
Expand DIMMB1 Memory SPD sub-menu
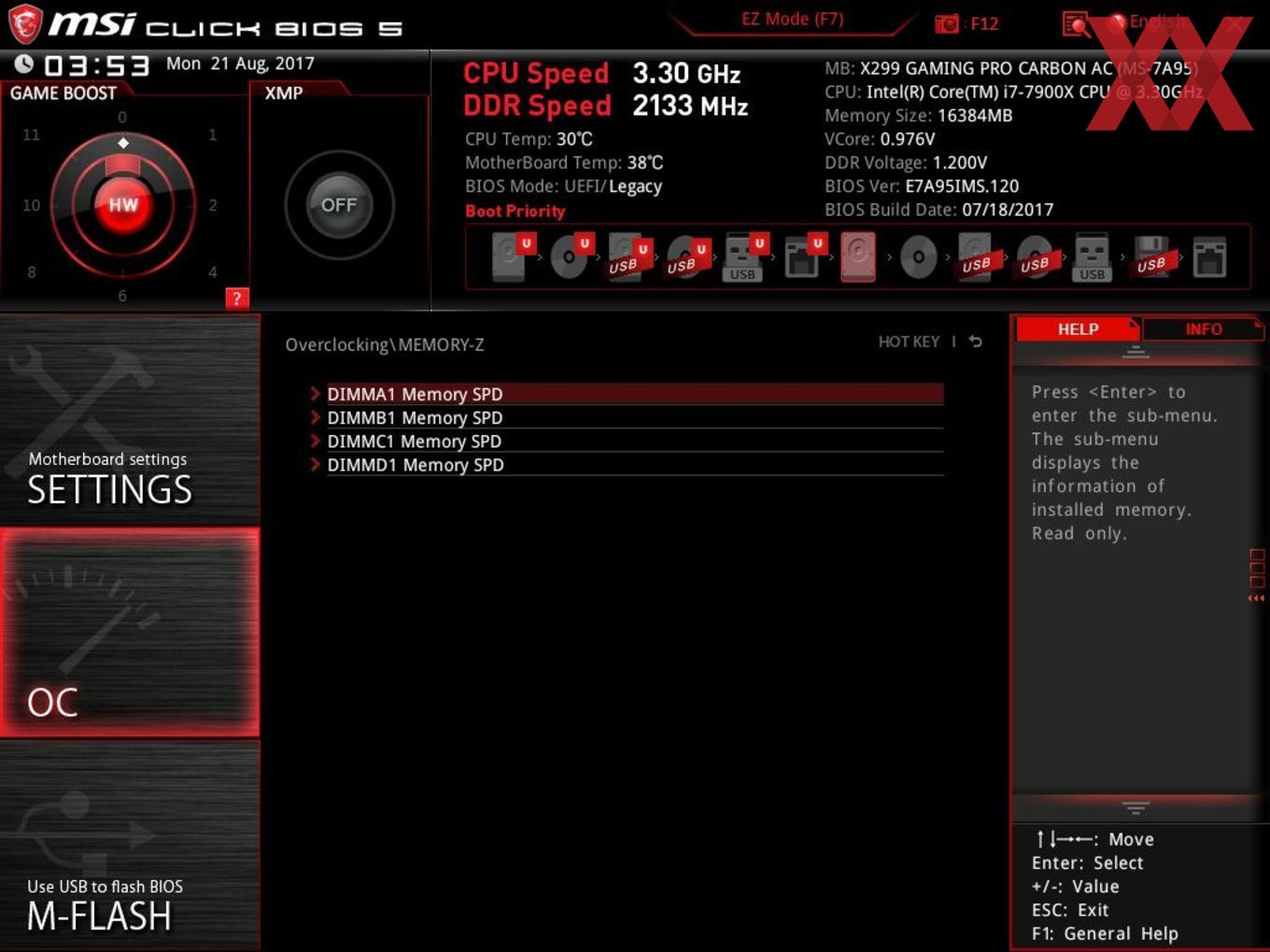(x=627, y=417)
